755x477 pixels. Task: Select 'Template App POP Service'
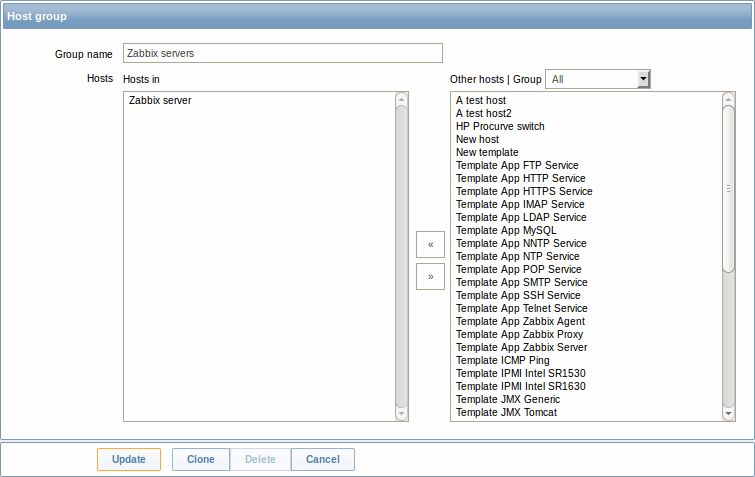point(519,269)
